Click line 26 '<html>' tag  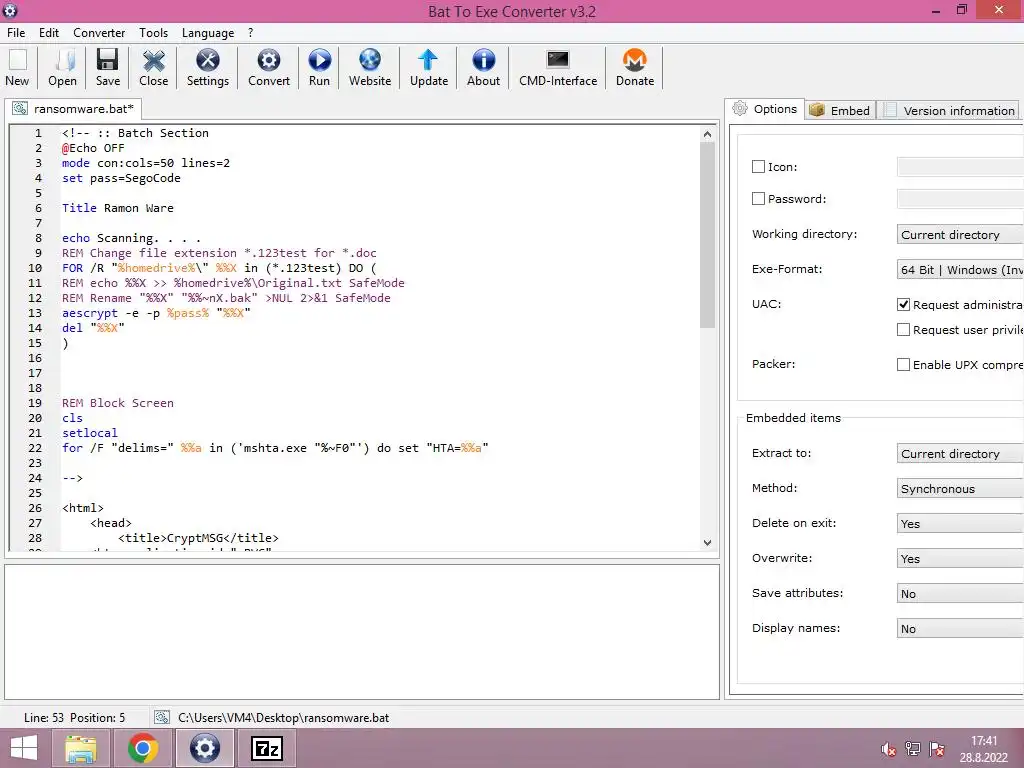[x=83, y=508]
